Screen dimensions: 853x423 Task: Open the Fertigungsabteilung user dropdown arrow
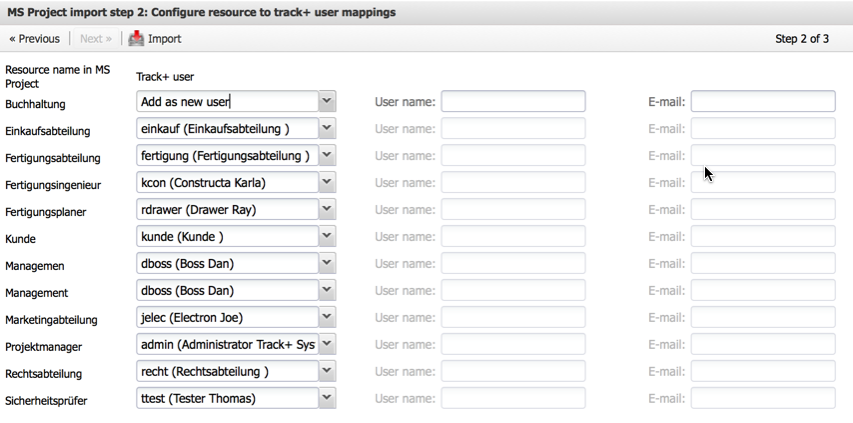tap(327, 155)
